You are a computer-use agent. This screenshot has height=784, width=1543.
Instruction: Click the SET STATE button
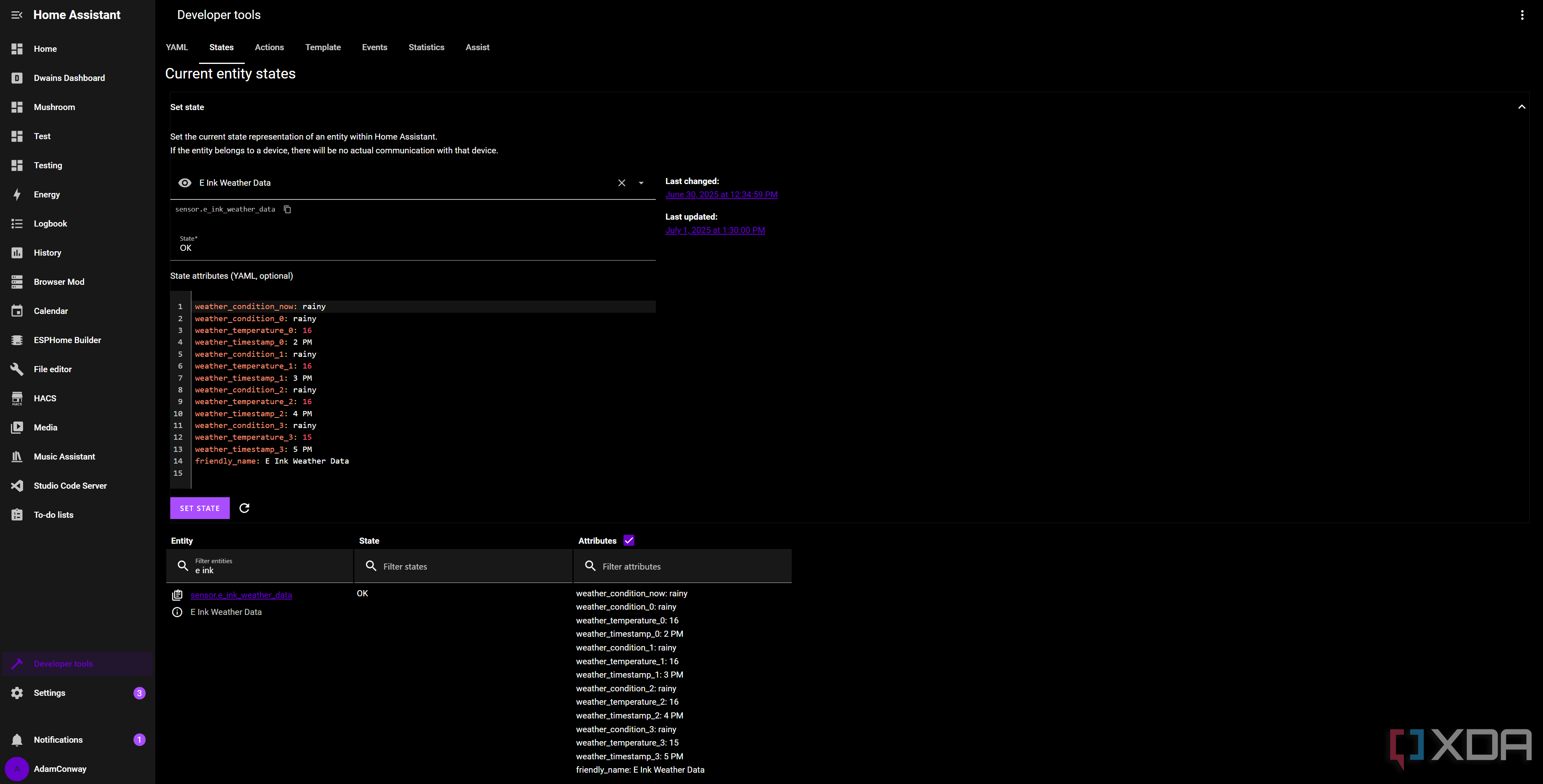[x=200, y=508]
